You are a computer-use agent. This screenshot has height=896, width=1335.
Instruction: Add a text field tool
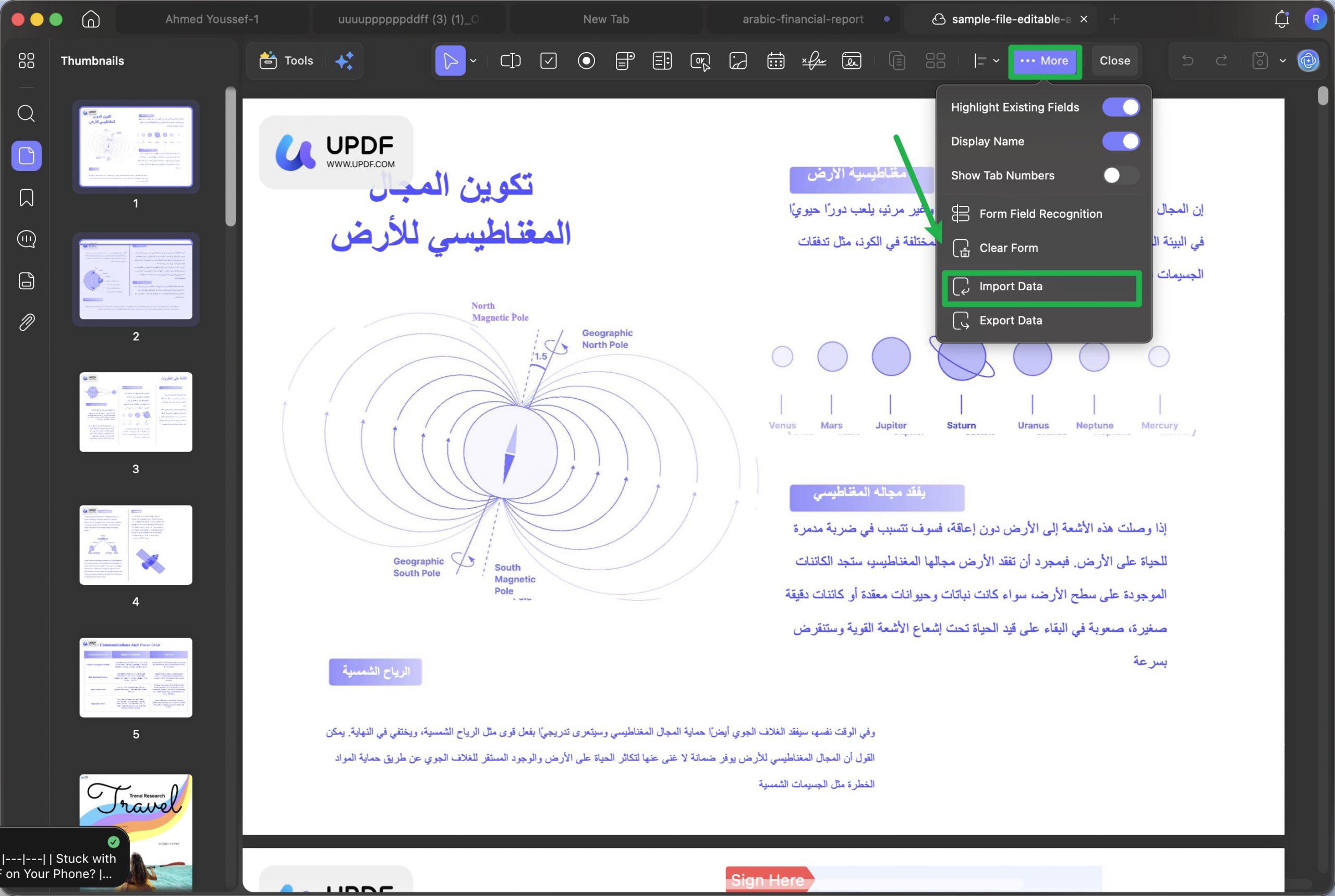pos(510,60)
